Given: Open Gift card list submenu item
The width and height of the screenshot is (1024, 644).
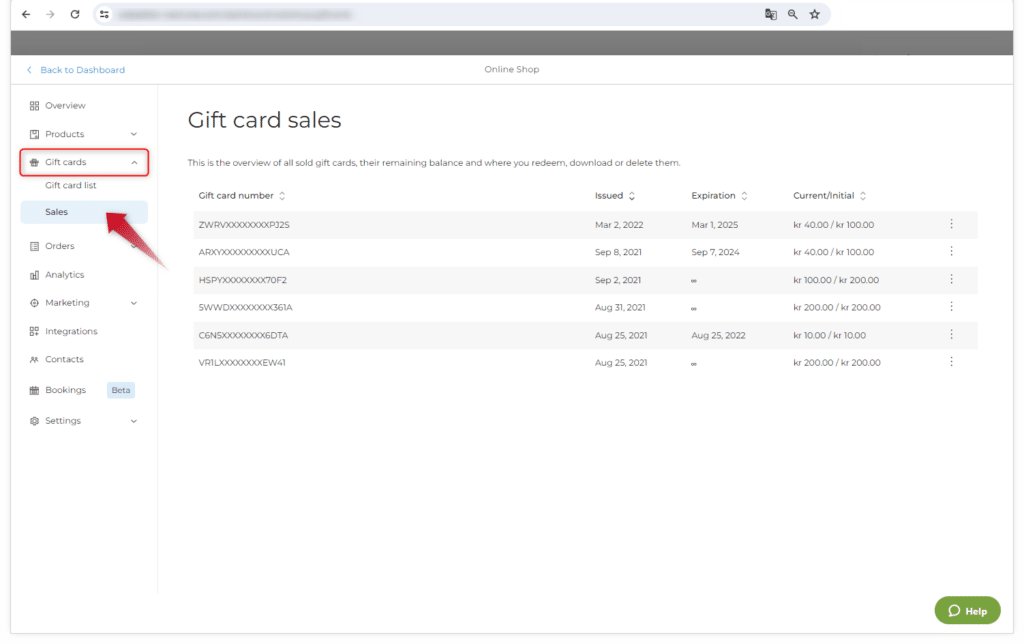Looking at the screenshot, I should [71, 186].
